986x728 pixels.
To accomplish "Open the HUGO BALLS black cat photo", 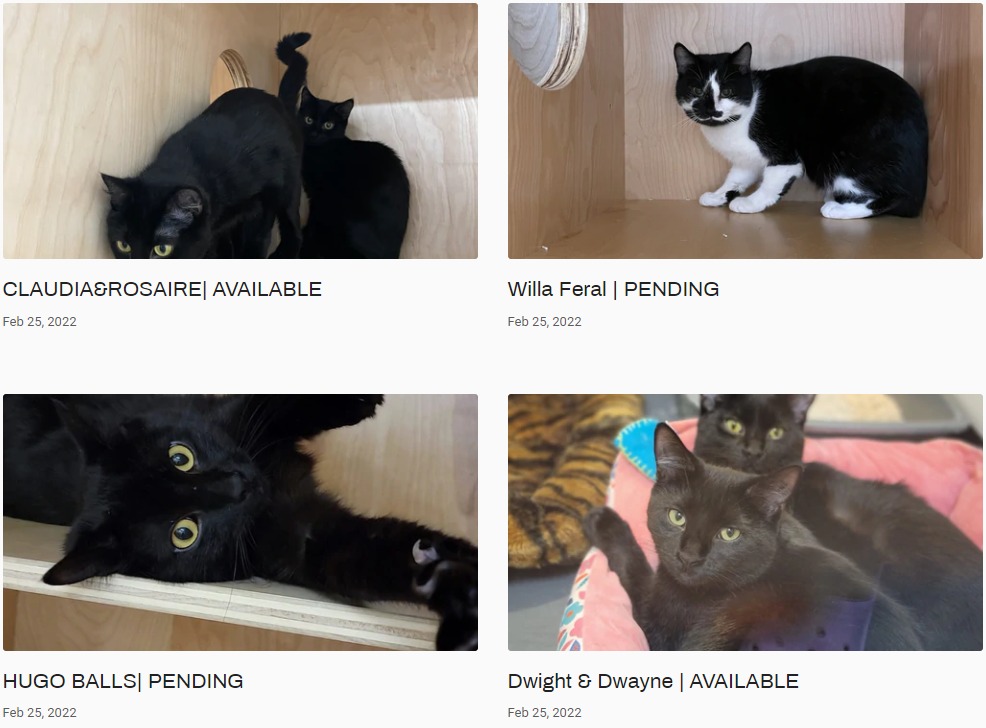I will tap(240, 522).
